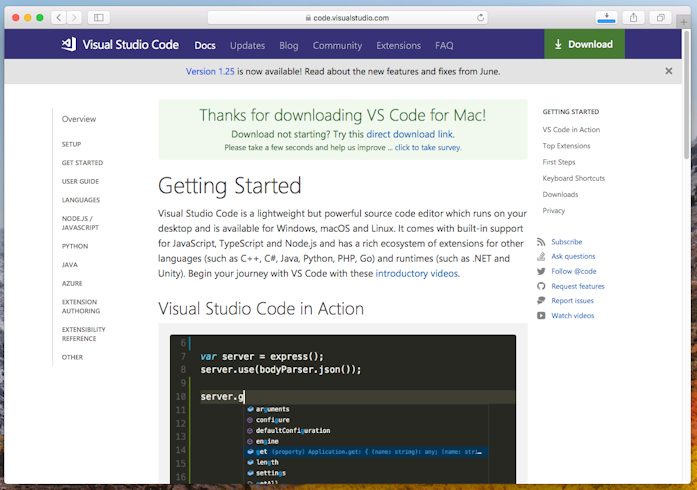
Task: Expand the PYTHON section
Action: (75, 246)
